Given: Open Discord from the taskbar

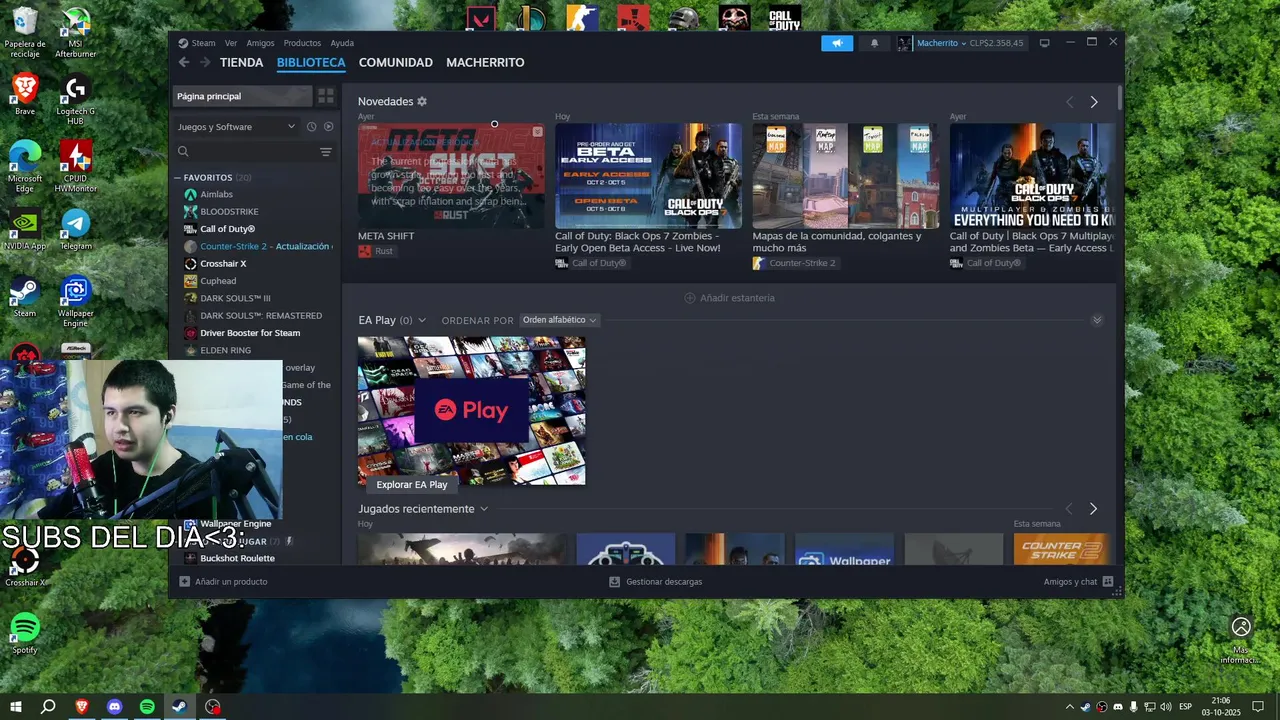Looking at the screenshot, I should [114, 707].
